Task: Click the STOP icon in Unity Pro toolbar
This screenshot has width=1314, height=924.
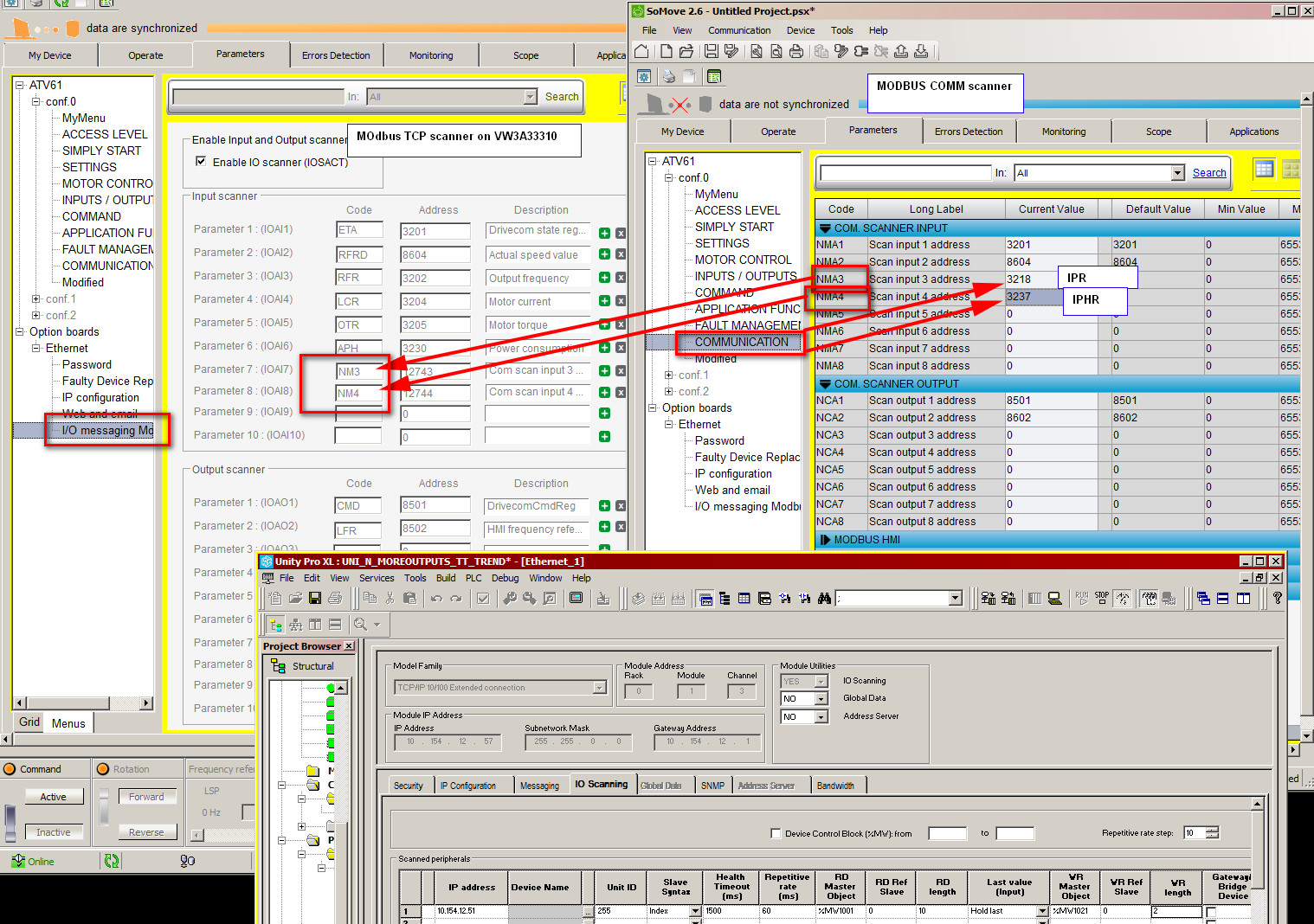Action: pyautogui.click(x=1102, y=597)
